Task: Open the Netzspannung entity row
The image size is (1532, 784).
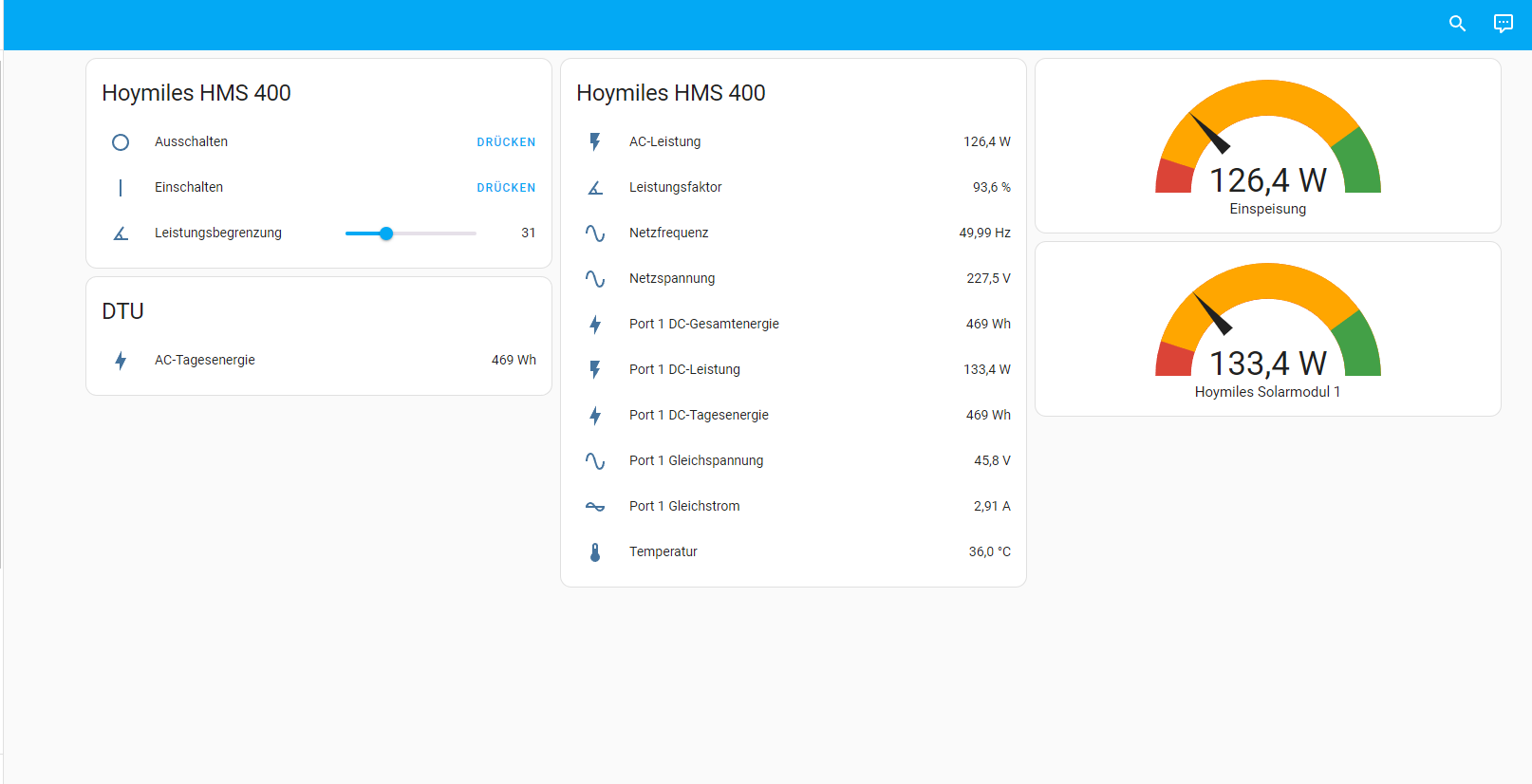Action: click(794, 279)
